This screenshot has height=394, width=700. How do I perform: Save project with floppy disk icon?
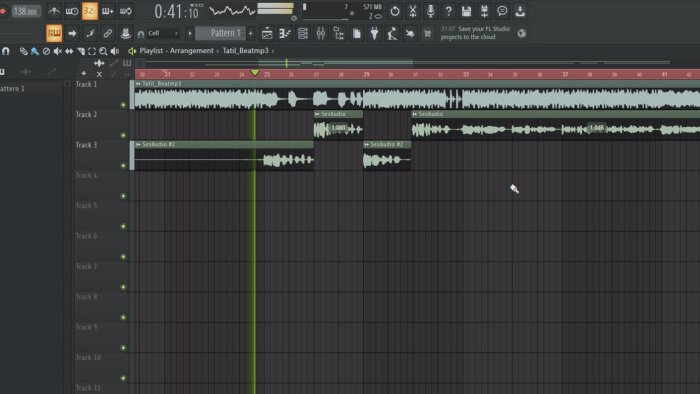[x=467, y=11]
